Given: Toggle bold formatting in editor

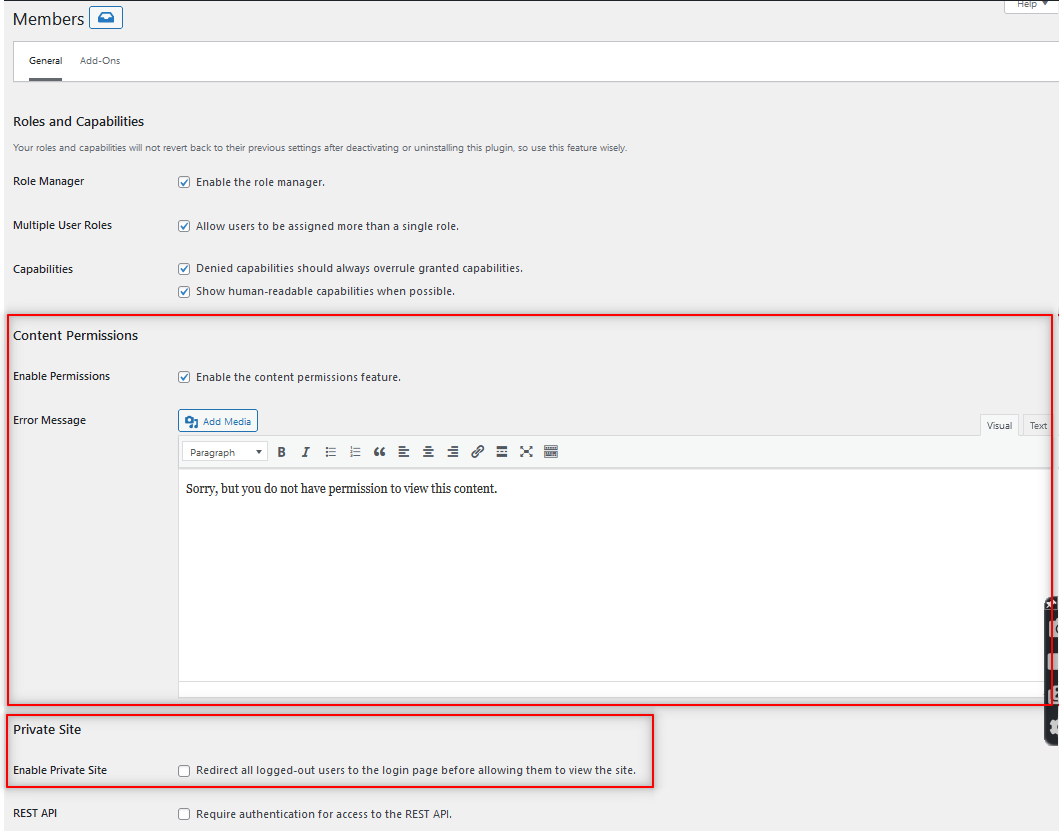Looking at the screenshot, I should pos(282,452).
